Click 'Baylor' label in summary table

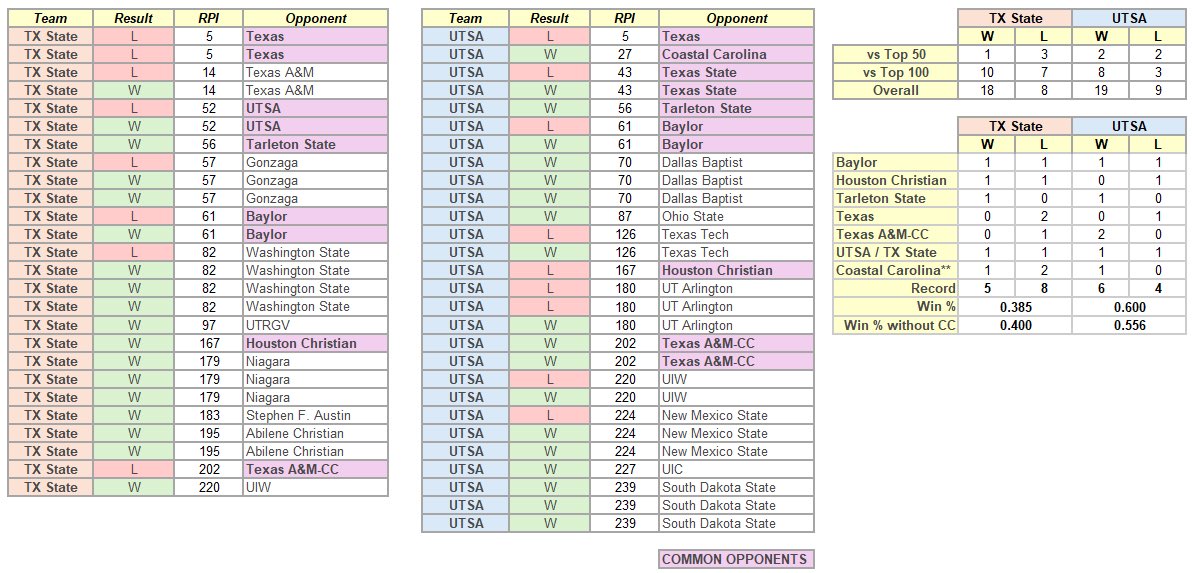(896, 163)
